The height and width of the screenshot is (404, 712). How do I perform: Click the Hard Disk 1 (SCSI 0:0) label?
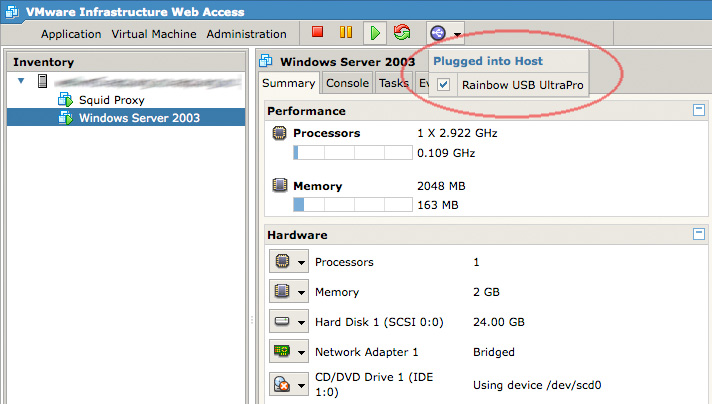pos(379,322)
